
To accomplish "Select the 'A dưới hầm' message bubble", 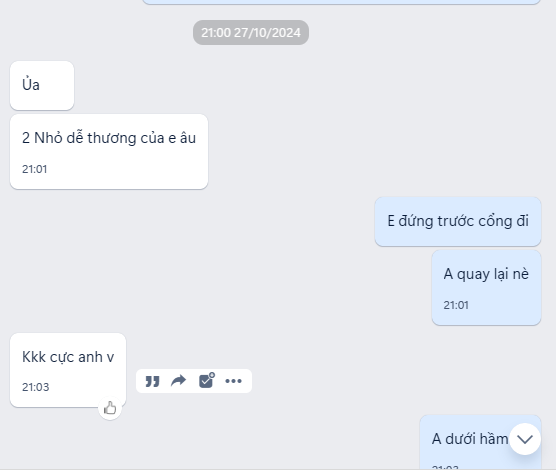I will 480,442.
